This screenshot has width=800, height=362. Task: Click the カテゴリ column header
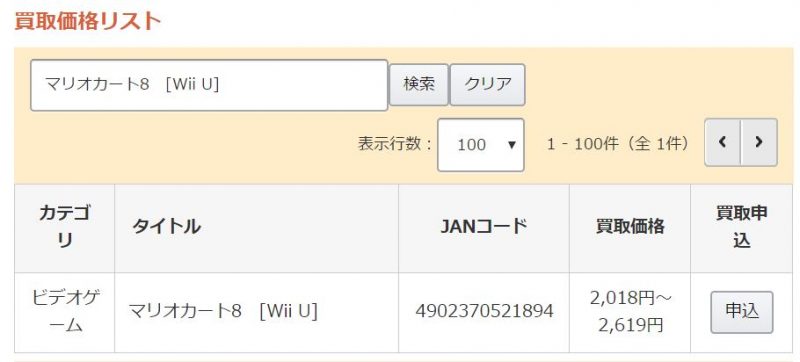coord(65,227)
